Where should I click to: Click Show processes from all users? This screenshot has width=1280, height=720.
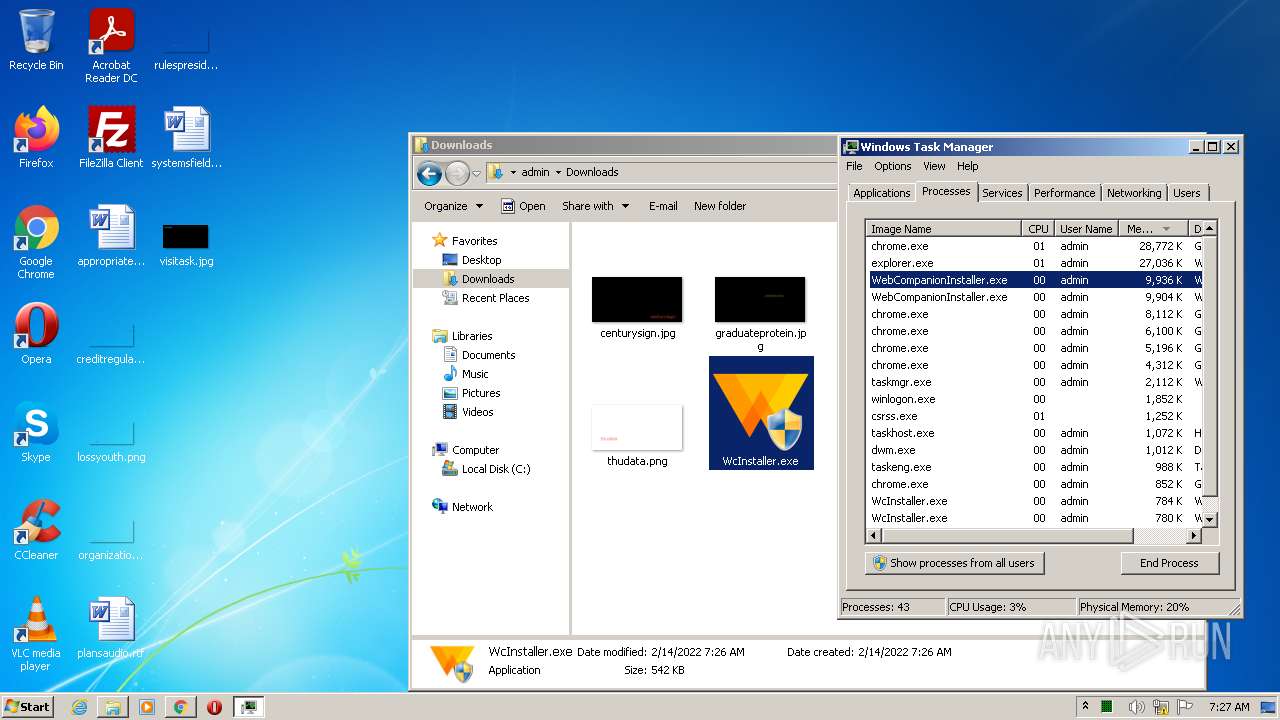[954, 563]
